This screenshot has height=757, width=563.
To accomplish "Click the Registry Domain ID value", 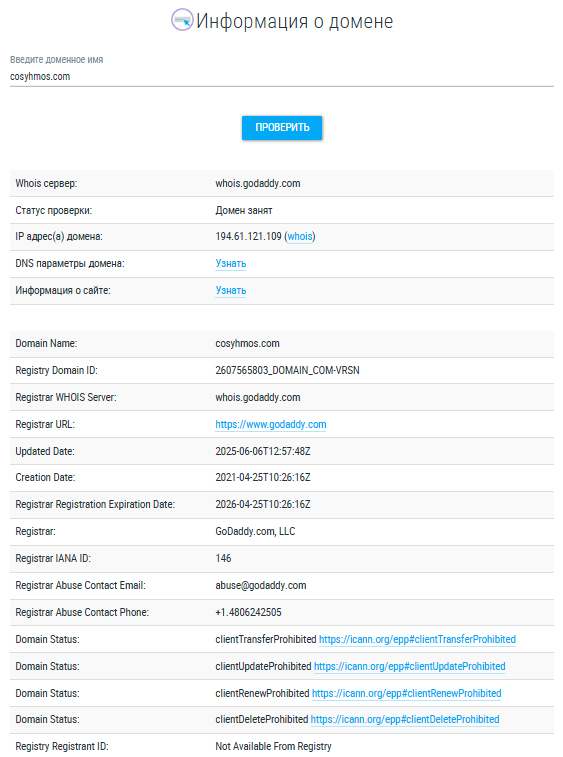I will [287, 370].
